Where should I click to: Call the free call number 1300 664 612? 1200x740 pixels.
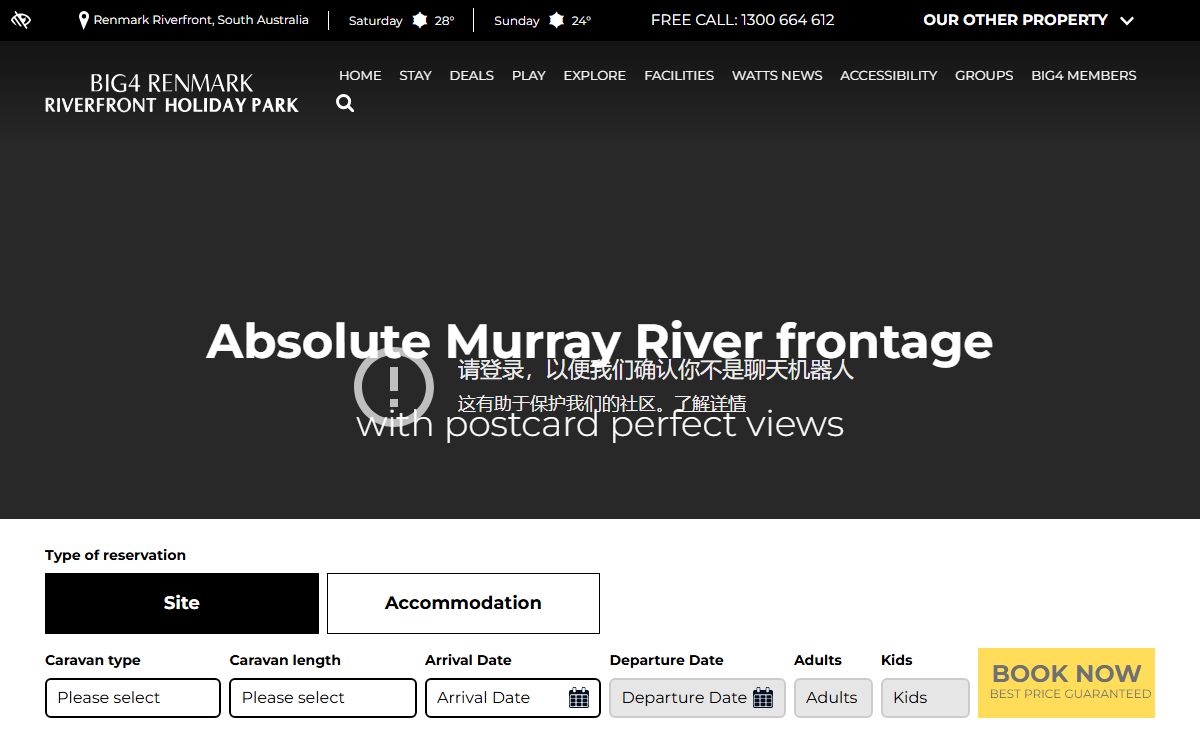[742, 20]
